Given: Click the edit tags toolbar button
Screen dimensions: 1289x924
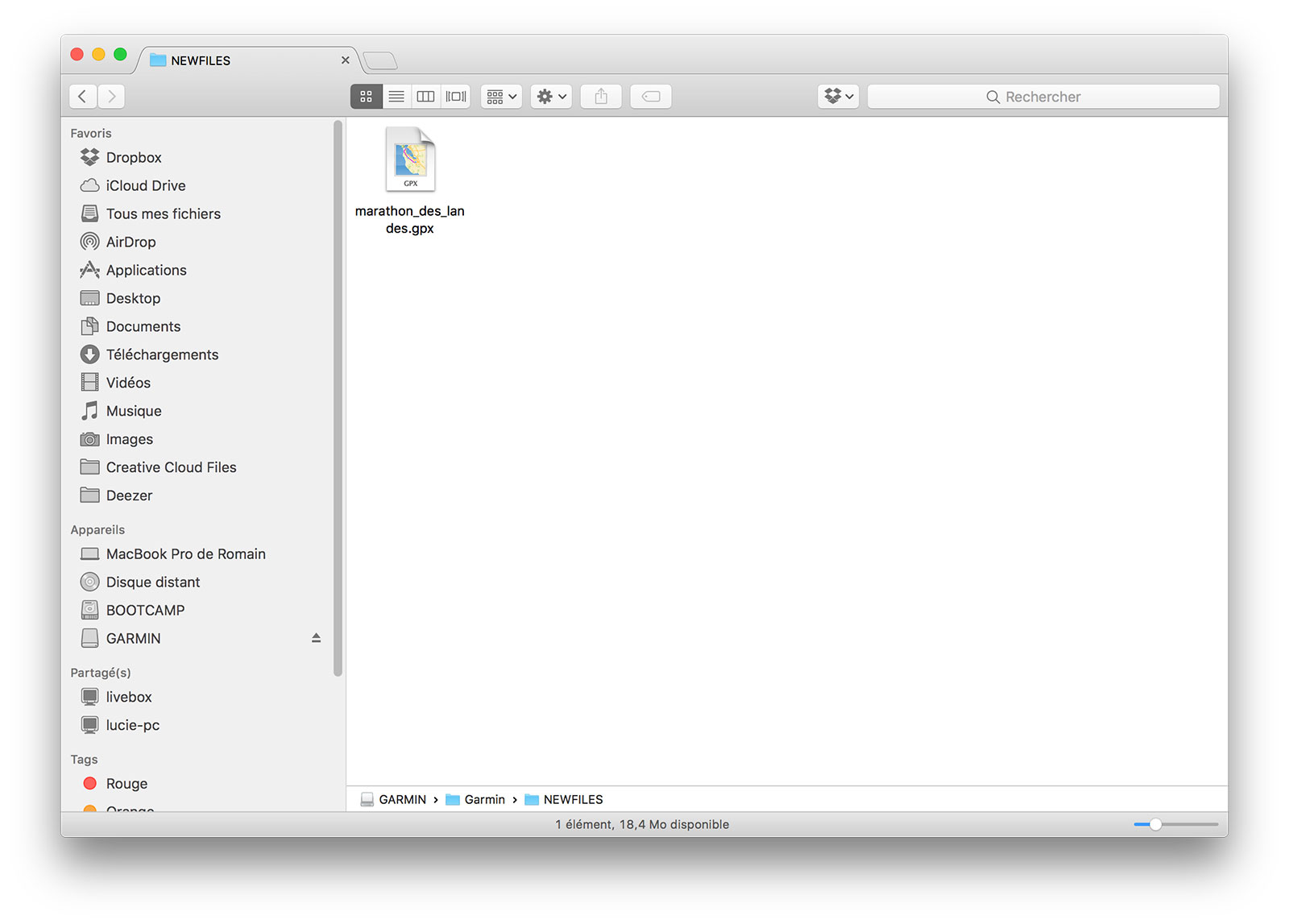Looking at the screenshot, I should coord(651,97).
